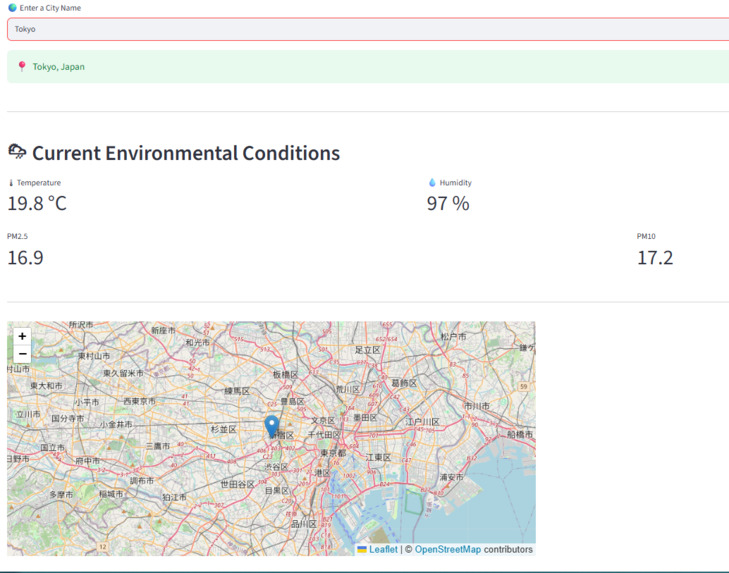Click the red pin icon beside Tokyo, Japan
The image size is (729, 573).
(22, 67)
